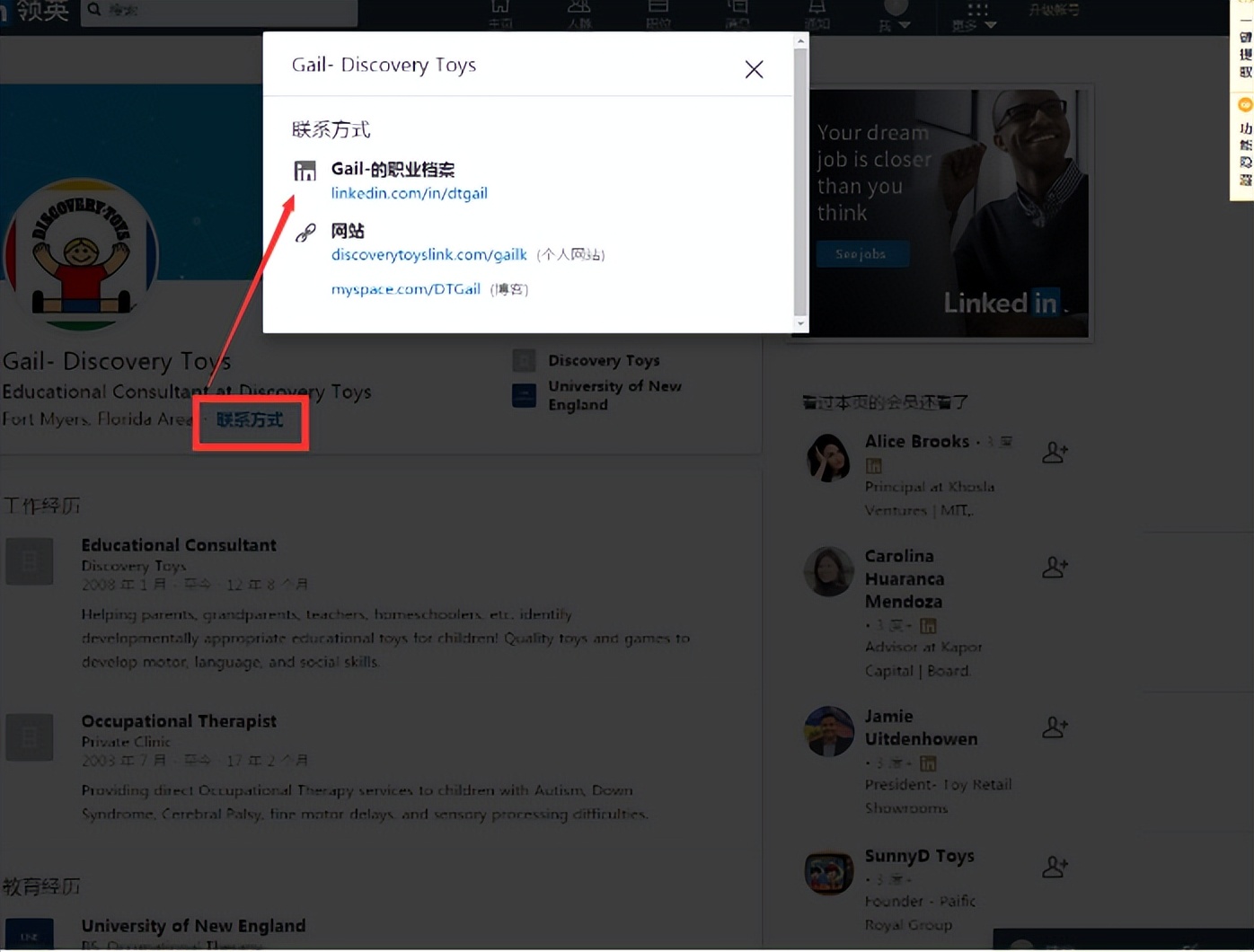Click the See jobs button in ad
This screenshot has width=1254, height=952.
point(861,254)
